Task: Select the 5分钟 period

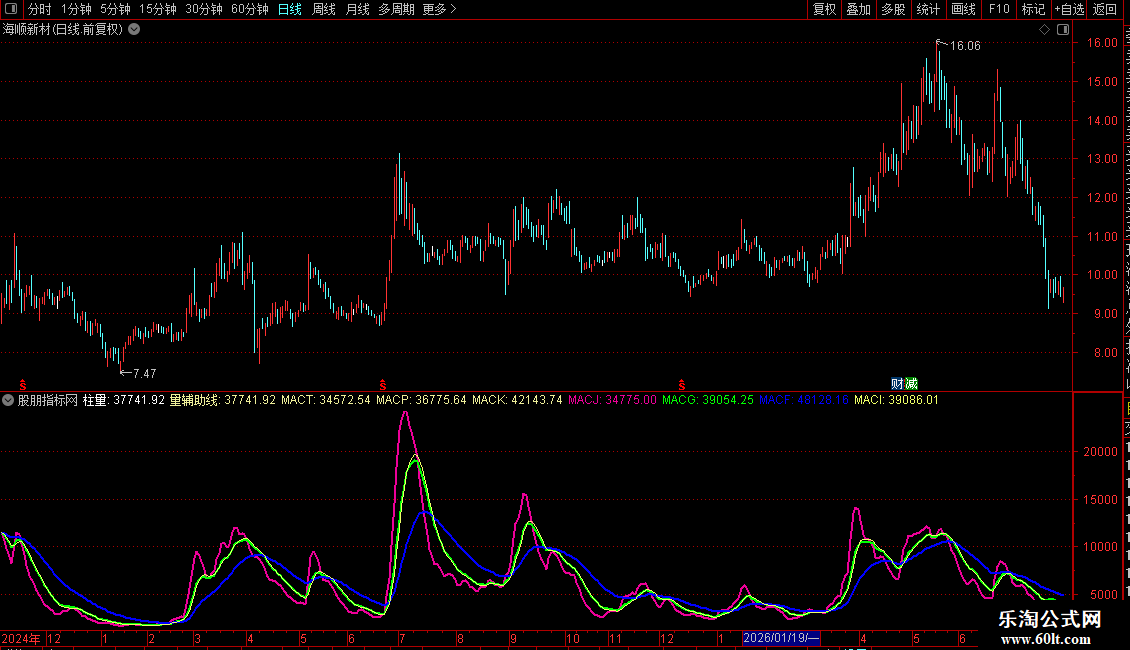Action: pyautogui.click(x=115, y=9)
